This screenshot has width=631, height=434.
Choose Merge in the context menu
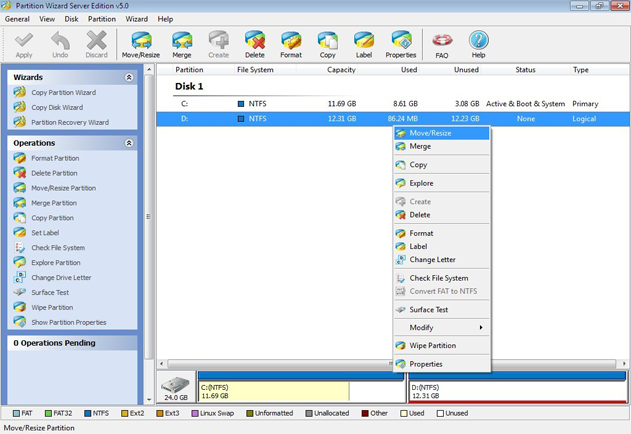[x=441, y=147]
